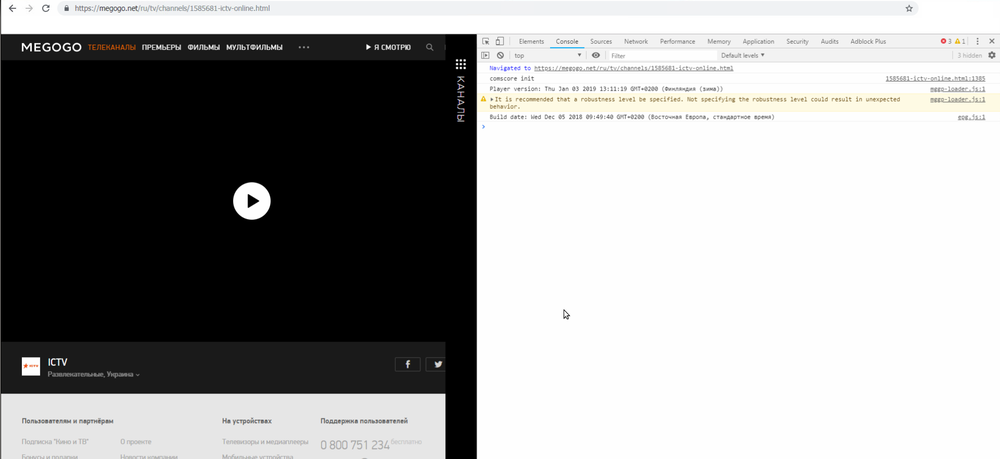Select the address bar URL field
Viewport: 1000px width, 459px height.
pos(488,8)
